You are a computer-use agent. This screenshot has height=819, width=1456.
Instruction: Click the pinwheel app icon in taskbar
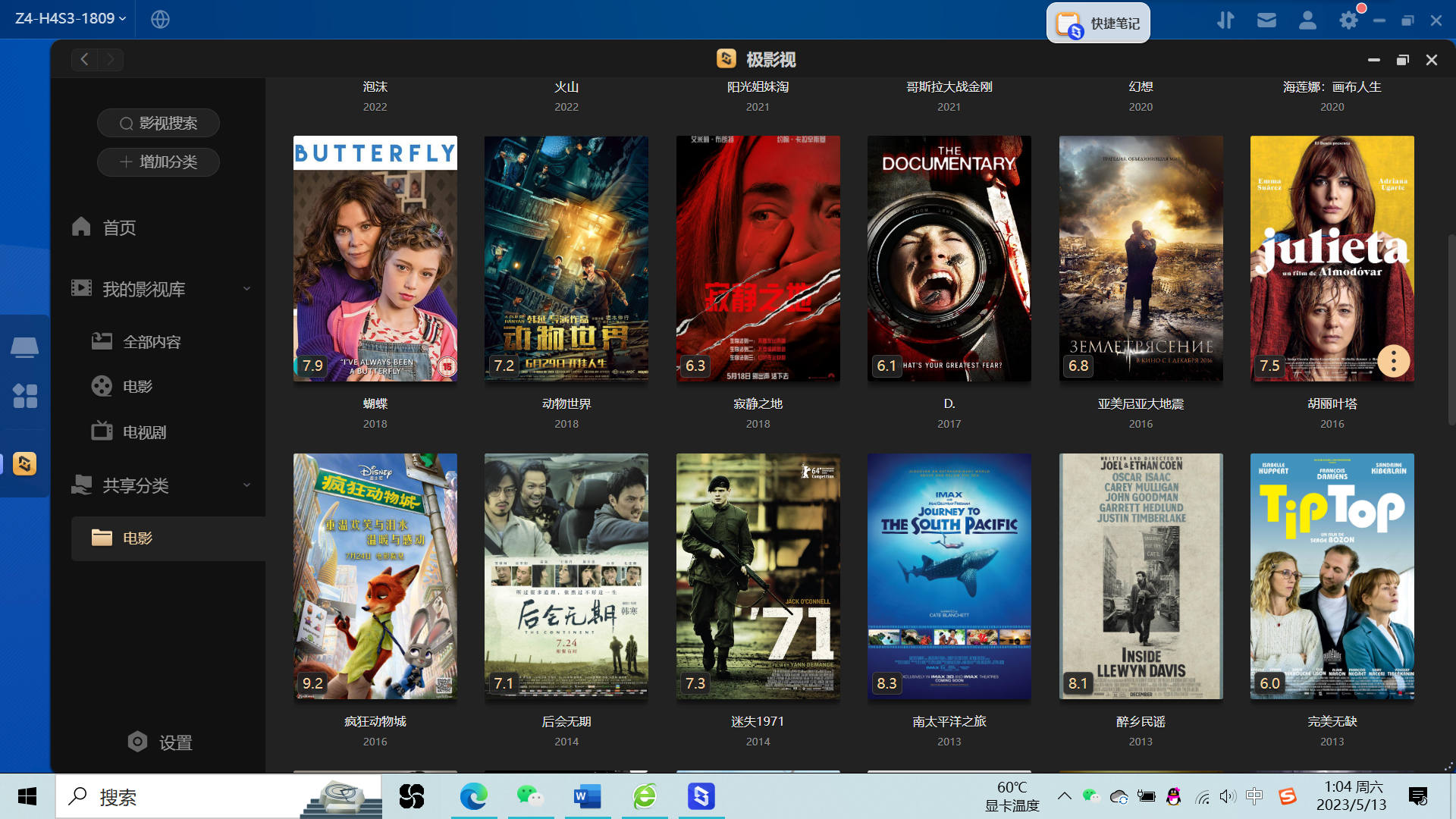[412, 796]
